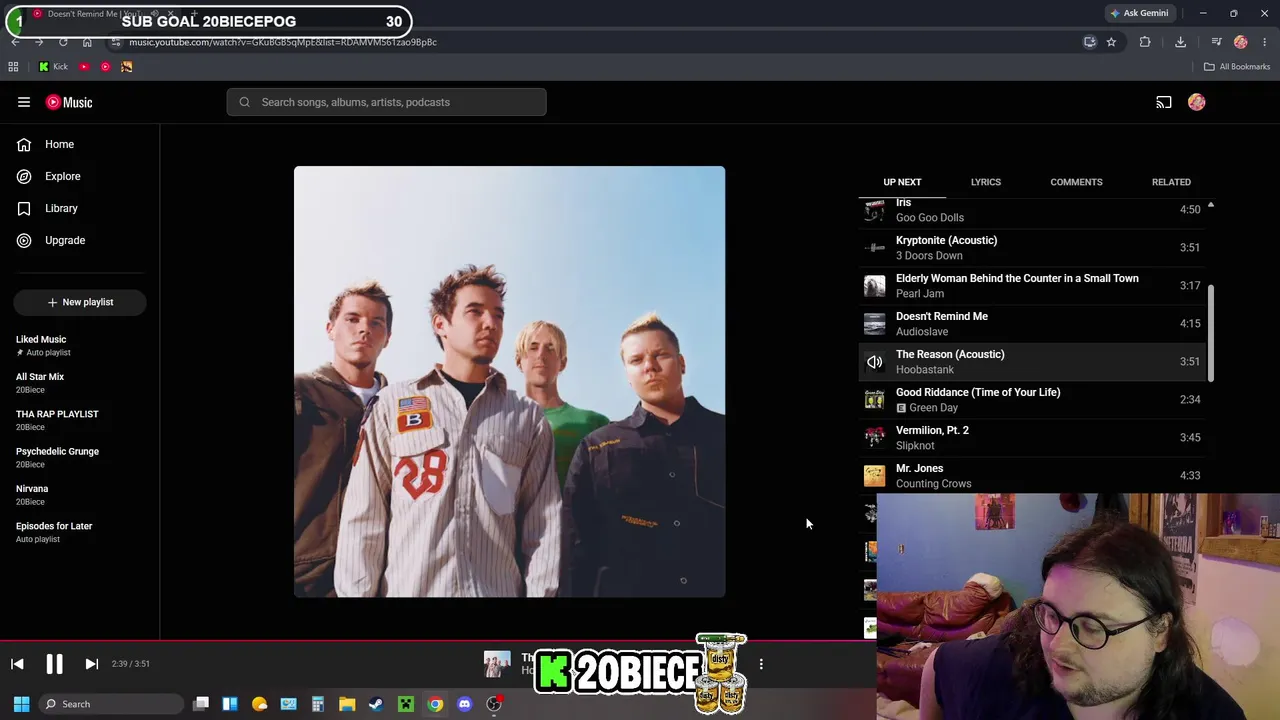Focus the Search songs, albums, artists field
This screenshot has width=1280, height=720.
[386, 102]
